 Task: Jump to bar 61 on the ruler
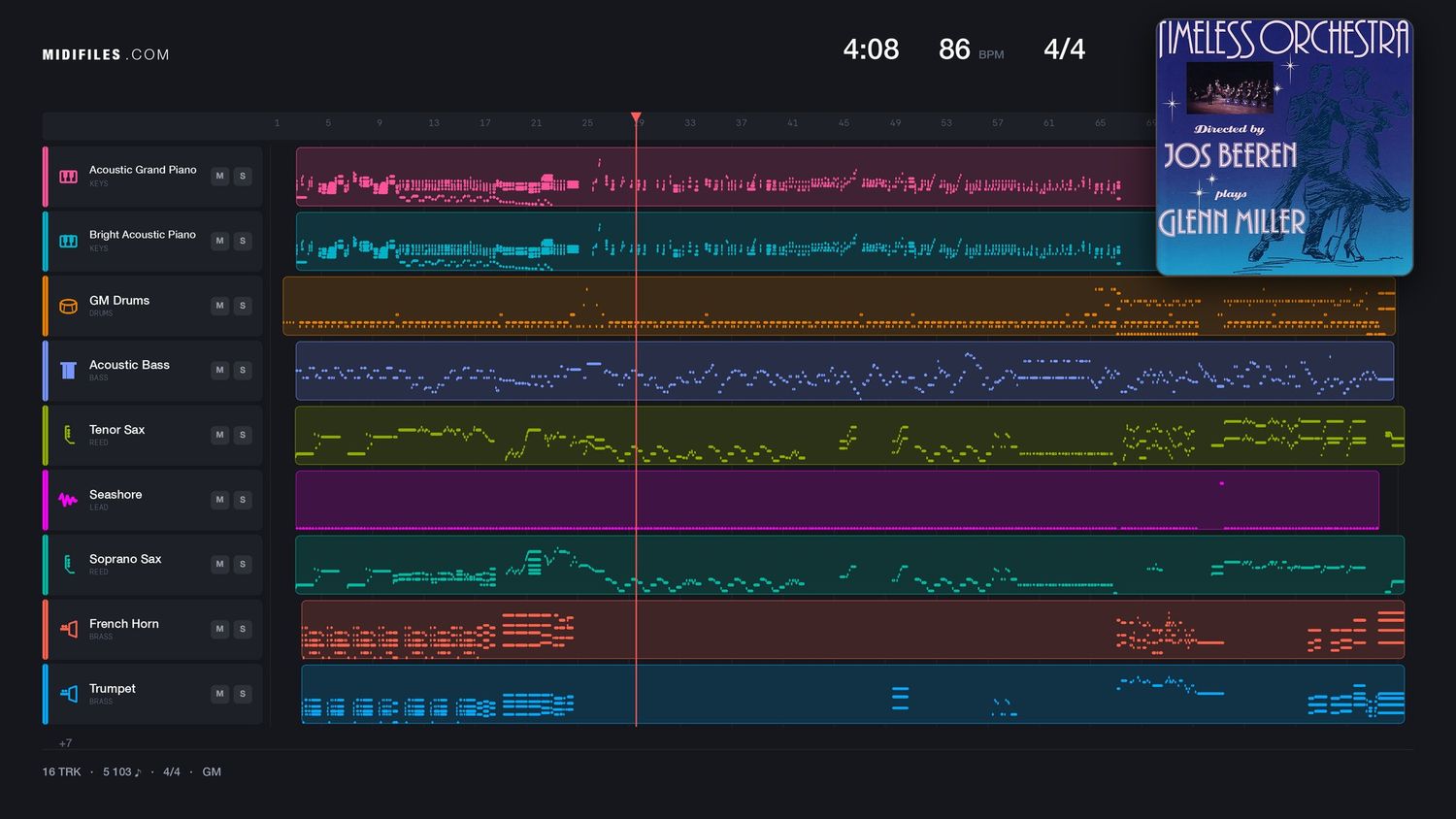[1048, 123]
